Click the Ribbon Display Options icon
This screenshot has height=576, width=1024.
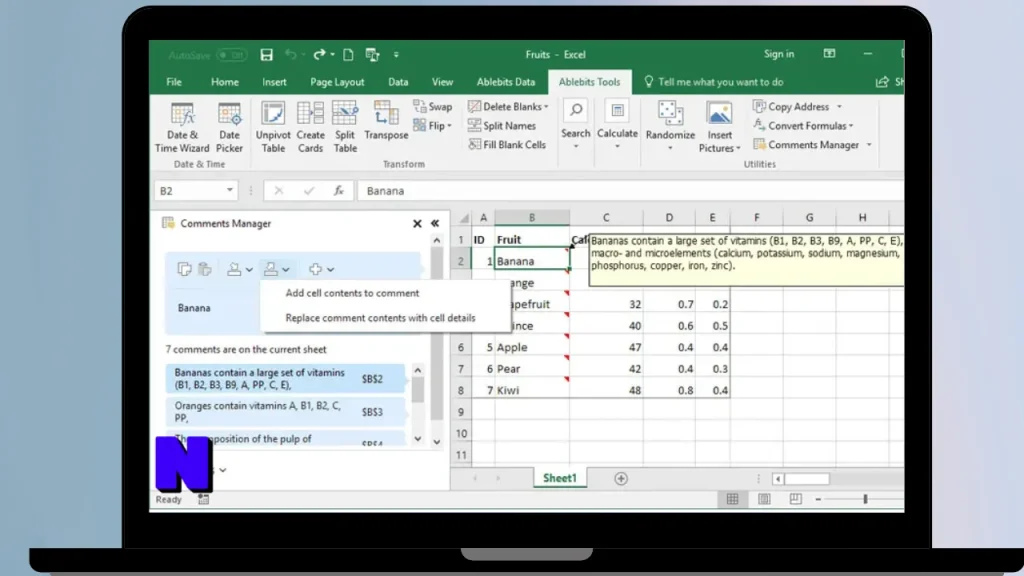[829, 54]
